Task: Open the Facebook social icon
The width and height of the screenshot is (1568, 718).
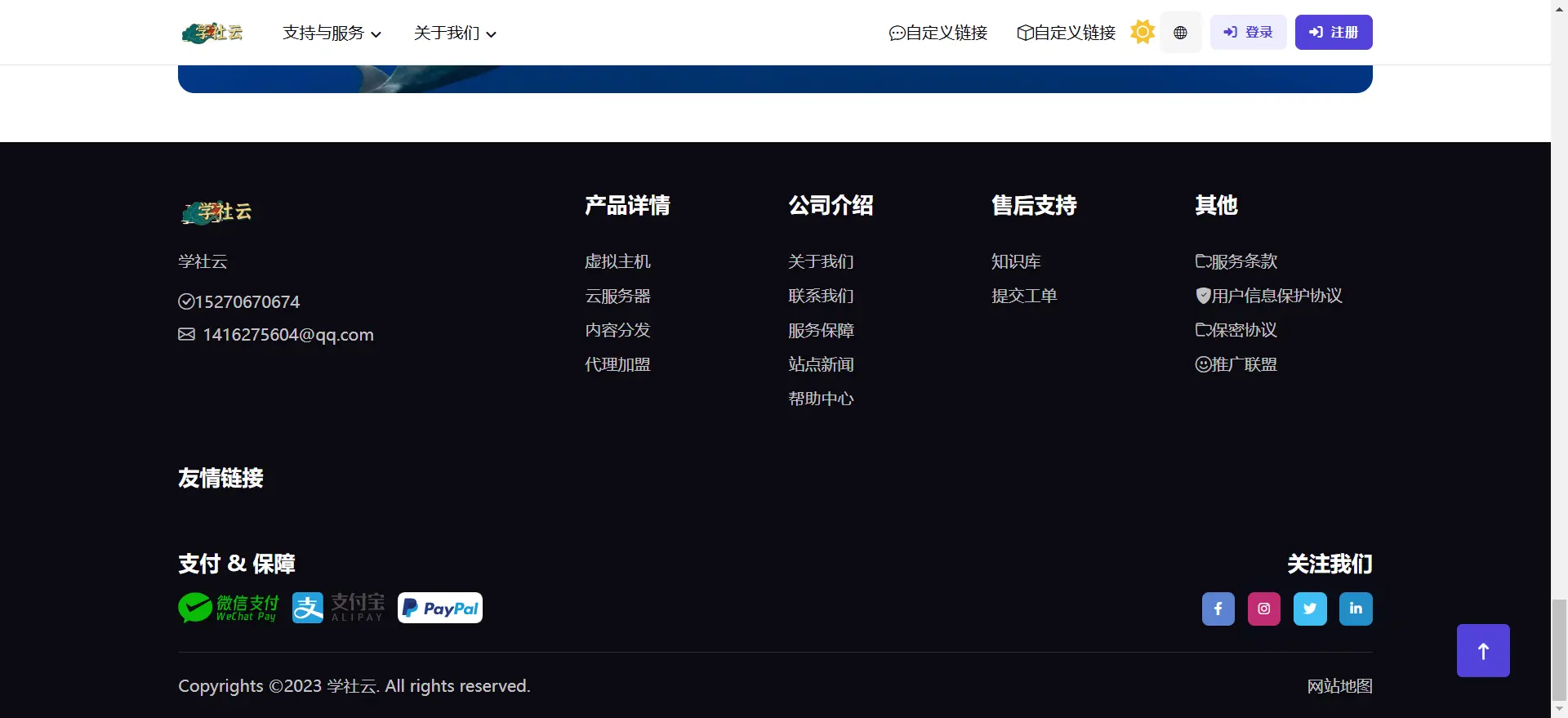Action: coord(1218,609)
